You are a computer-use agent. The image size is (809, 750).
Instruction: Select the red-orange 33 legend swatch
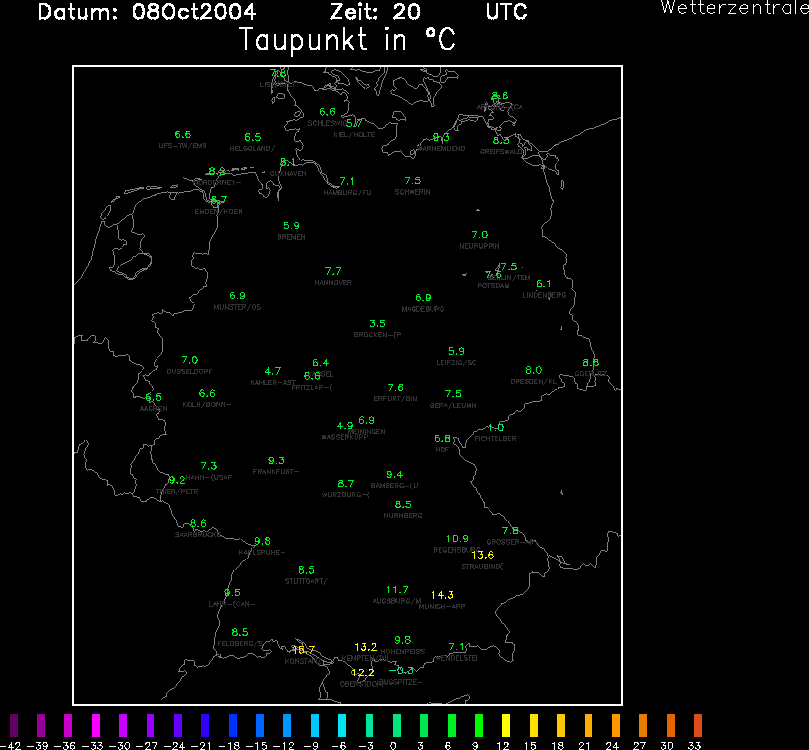click(x=698, y=725)
